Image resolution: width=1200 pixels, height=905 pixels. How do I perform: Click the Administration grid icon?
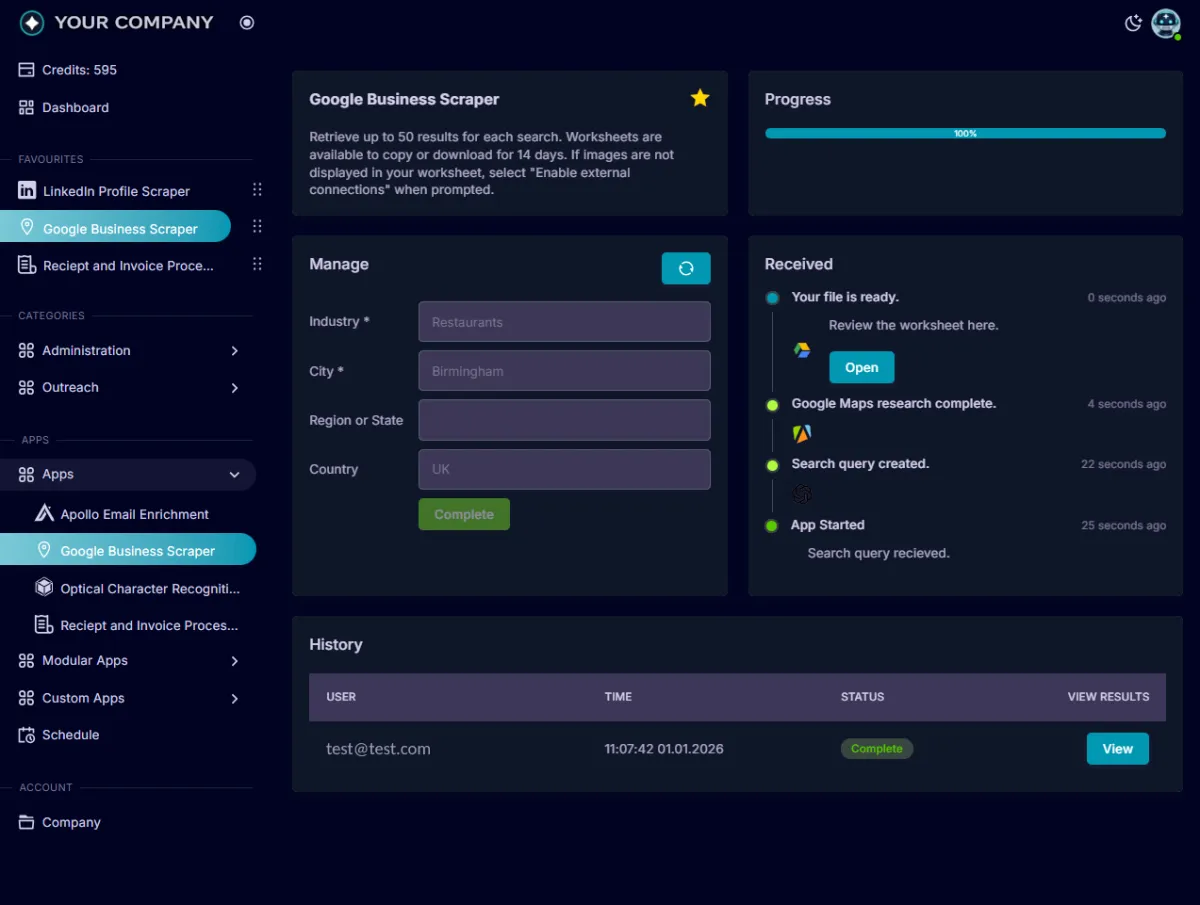[26, 350]
